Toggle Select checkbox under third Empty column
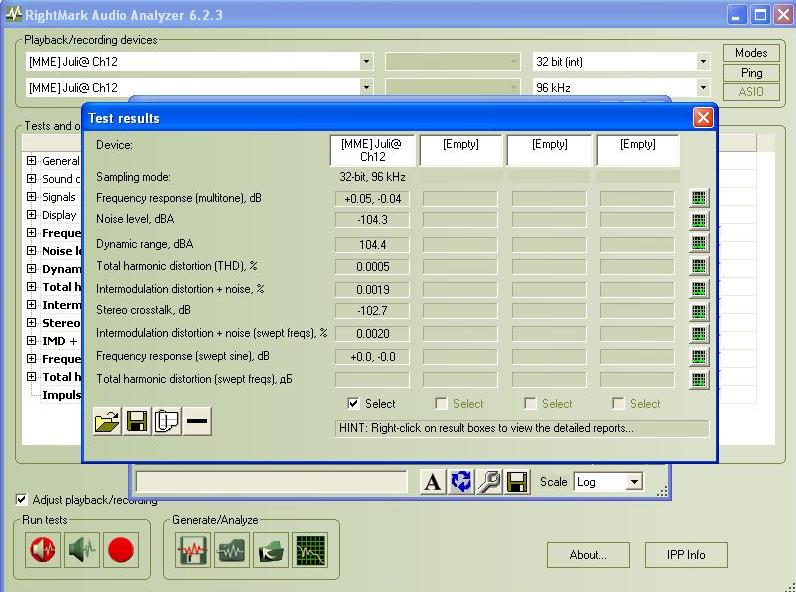This screenshot has height=592, width=796. point(530,404)
